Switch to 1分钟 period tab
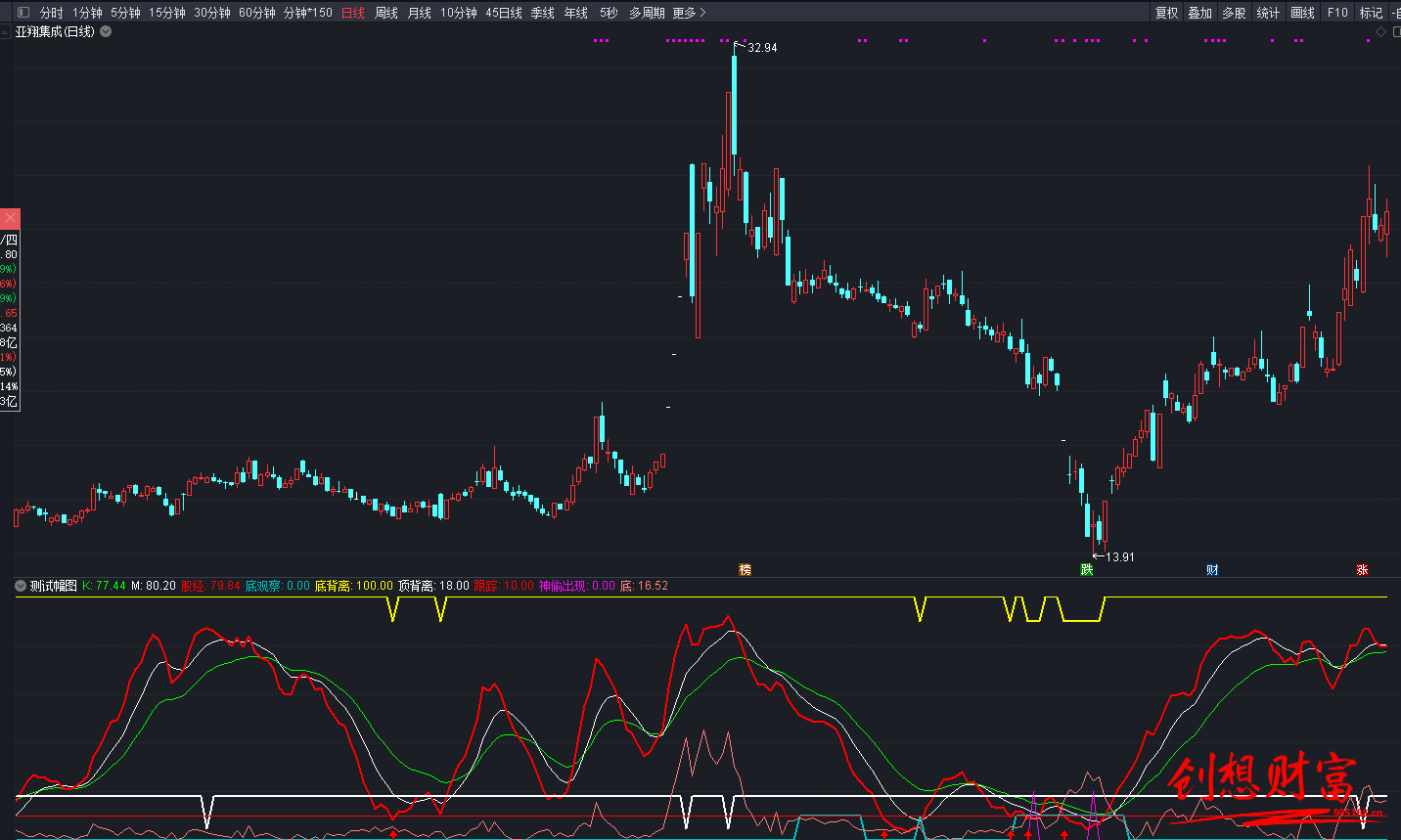Screen dimensions: 1401x840 pyautogui.click(x=87, y=13)
